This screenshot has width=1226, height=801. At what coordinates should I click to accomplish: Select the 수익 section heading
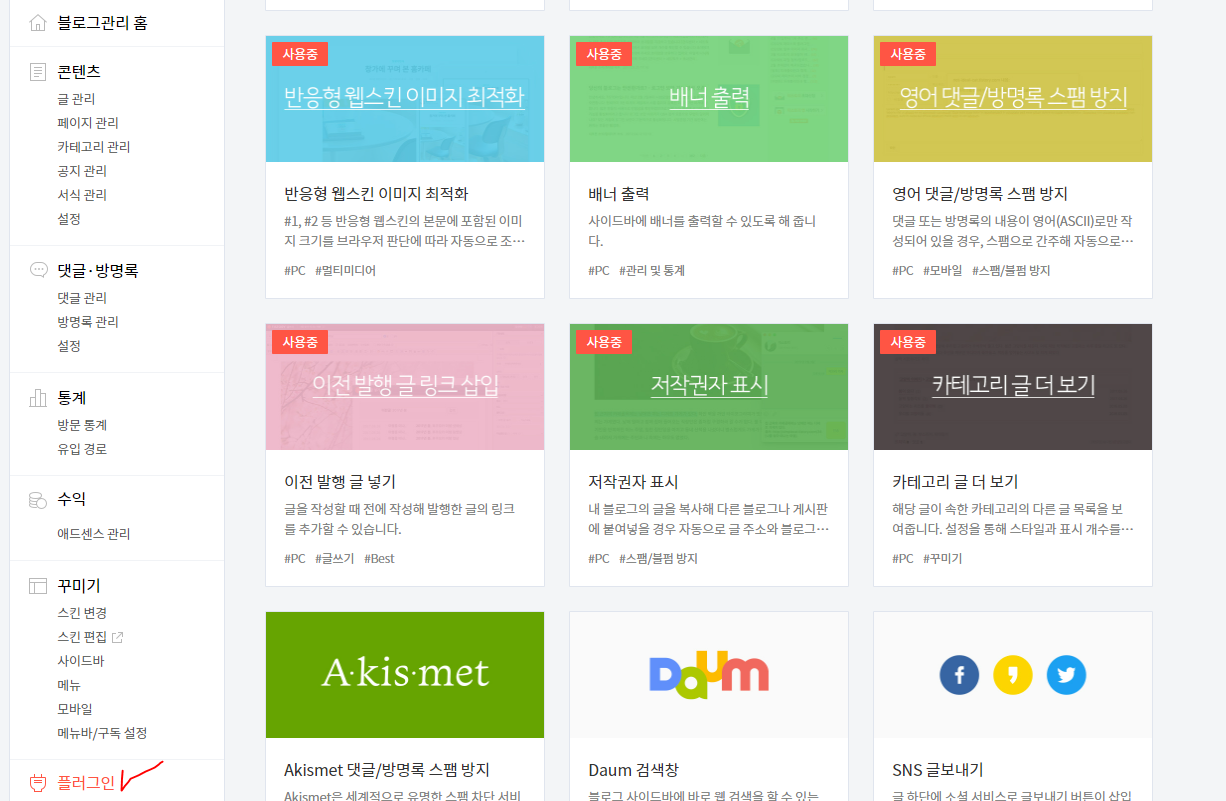71,499
